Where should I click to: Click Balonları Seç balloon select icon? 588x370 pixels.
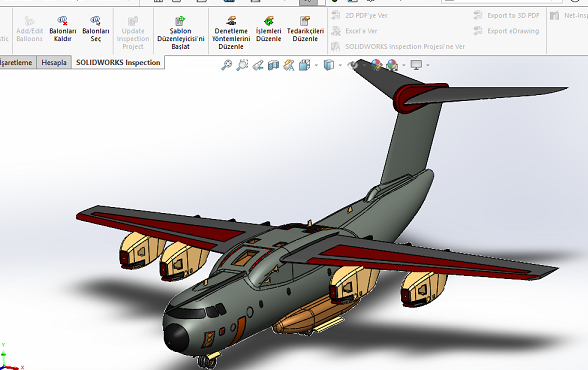coord(95,21)
